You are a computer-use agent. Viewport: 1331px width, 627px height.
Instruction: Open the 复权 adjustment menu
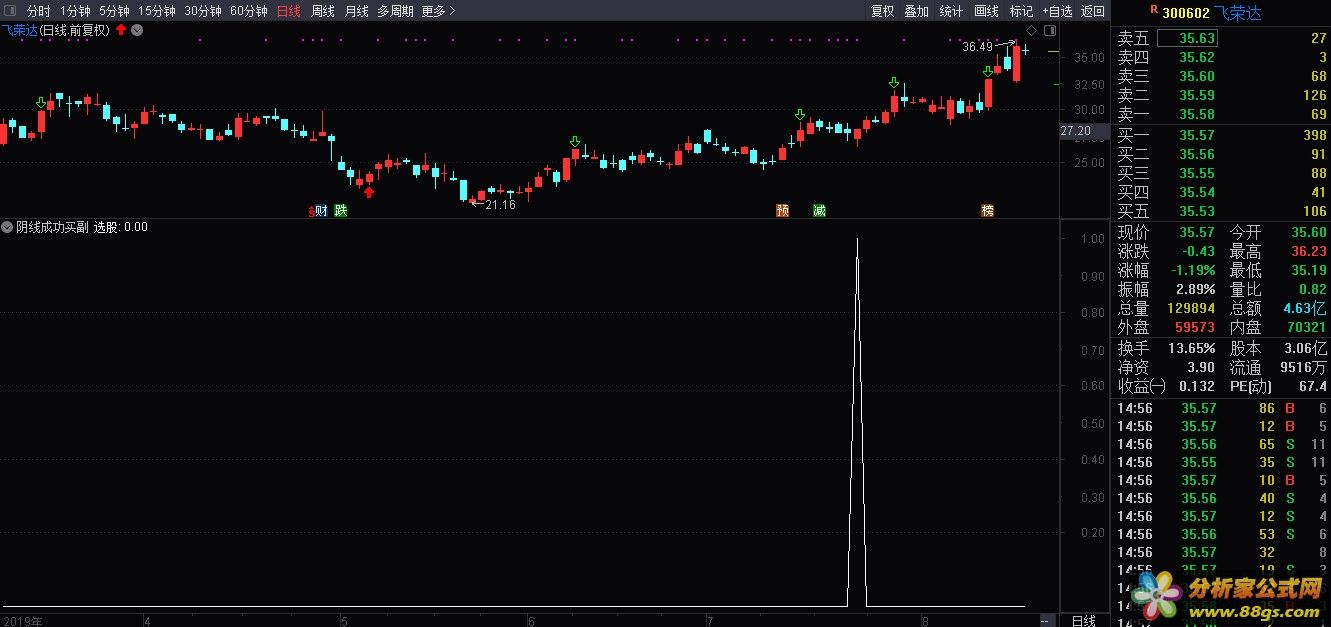click(882, 11)
